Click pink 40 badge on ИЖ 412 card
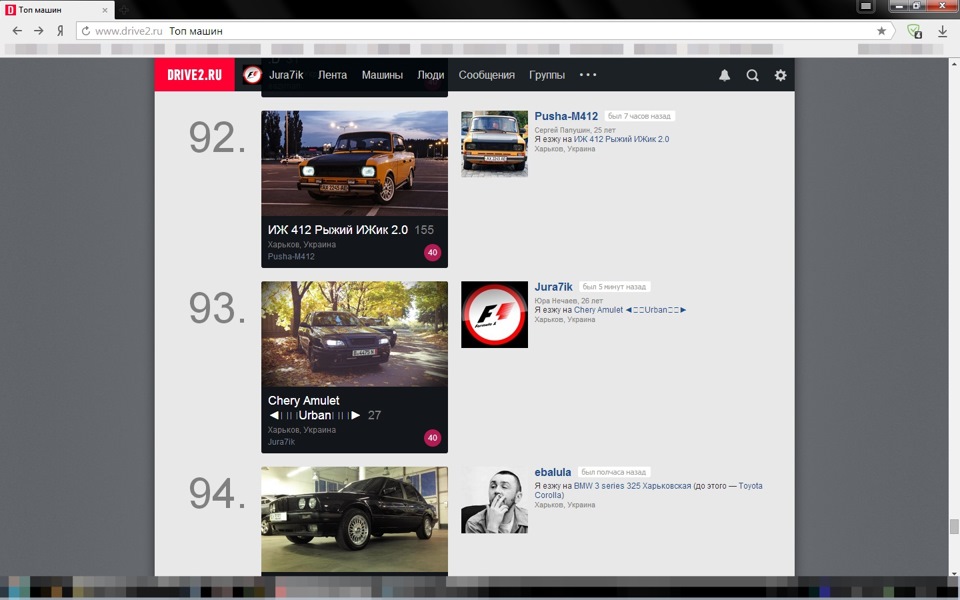This screenshot has height=600, width=960. [x=432, y=252]
